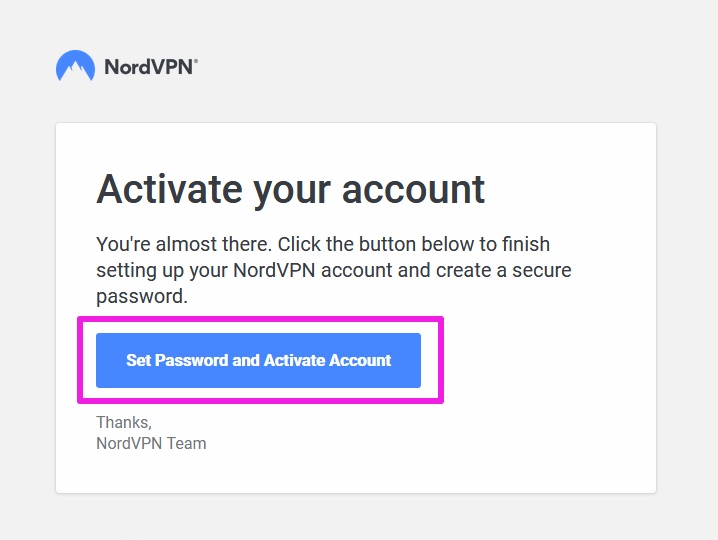Click the "You're almost there." sentence
718x540 pixels.
(183, 244)
